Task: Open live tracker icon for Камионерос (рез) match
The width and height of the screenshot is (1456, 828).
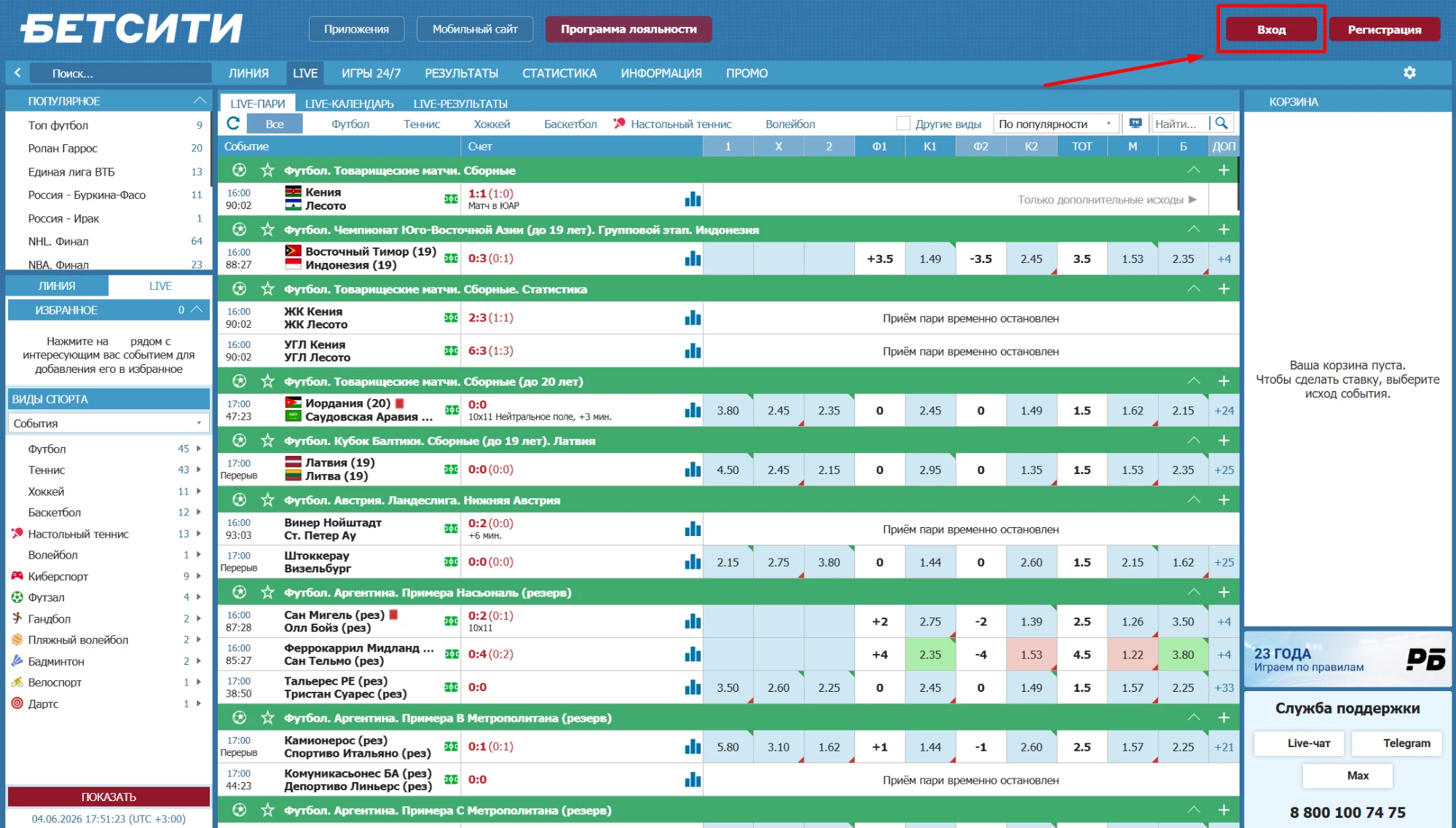Action: pos(452,746)
